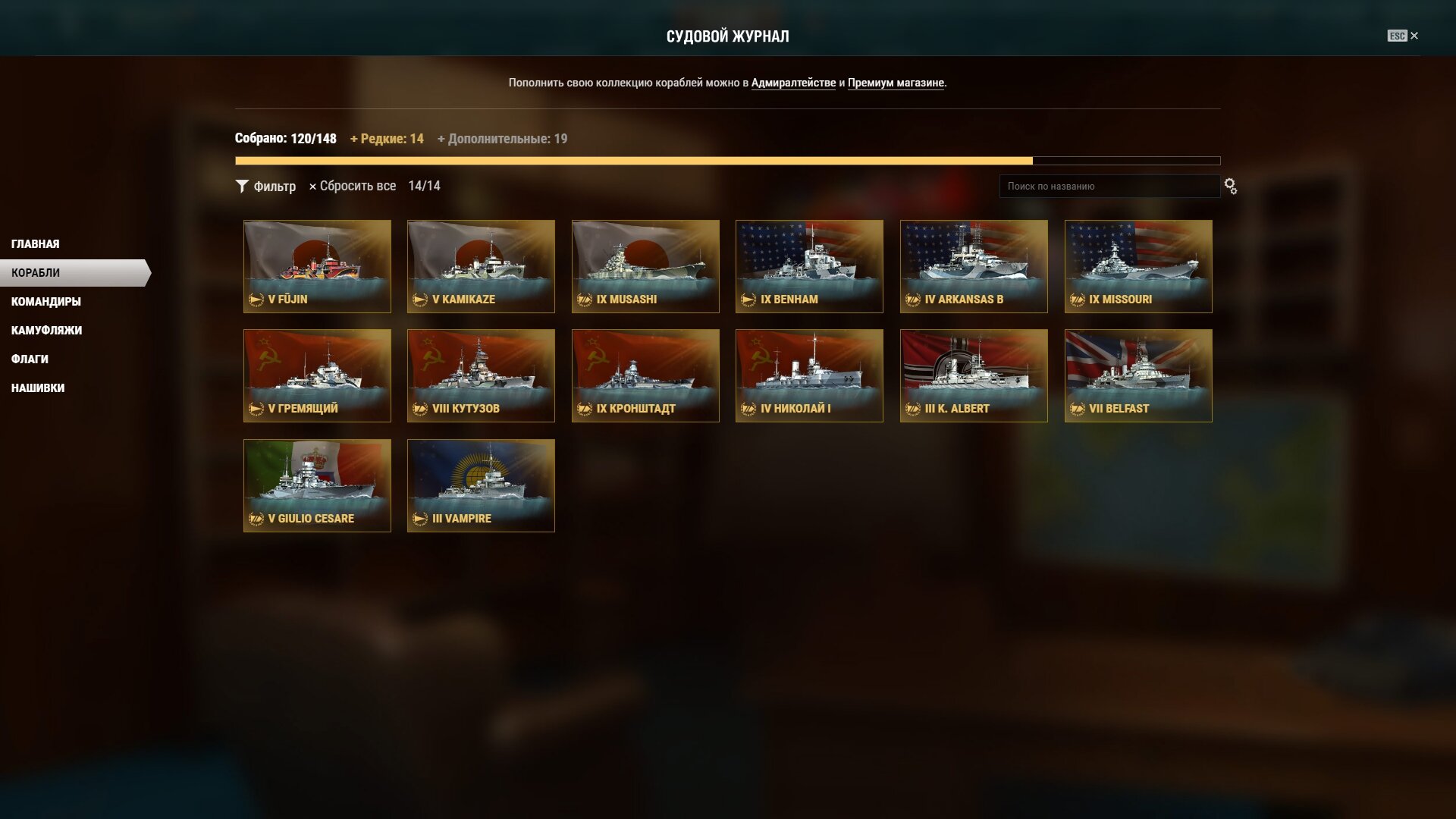
Task: Click the ship type icon on Vampire
Action: (x=420, y=519)
